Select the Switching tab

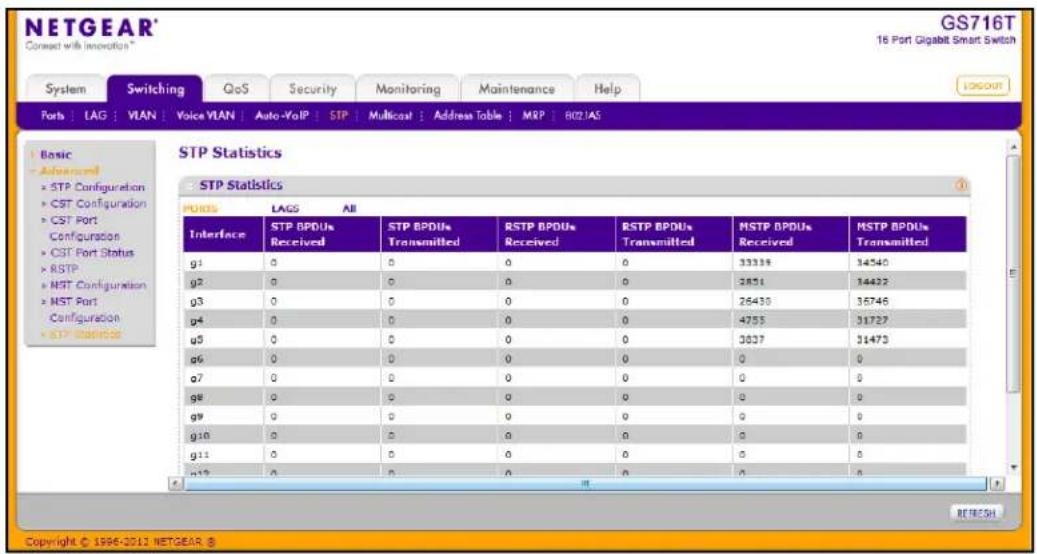coord(155,89)
